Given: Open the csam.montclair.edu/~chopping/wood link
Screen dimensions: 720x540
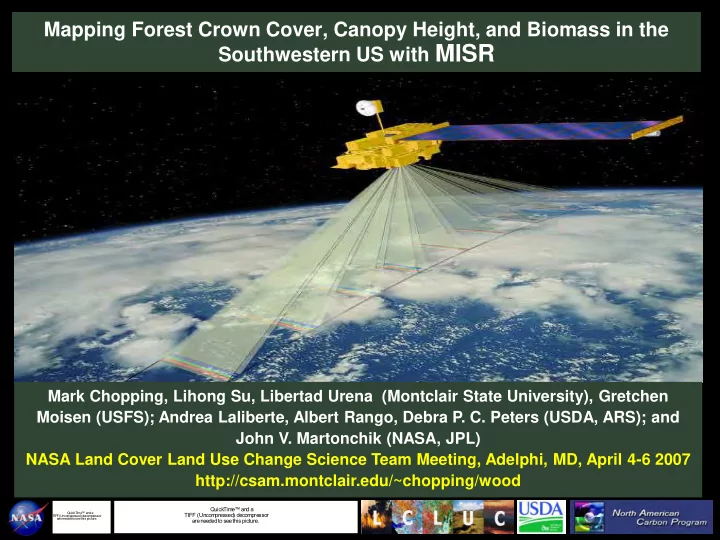Looking at the screenshot, I should point(358,481).
